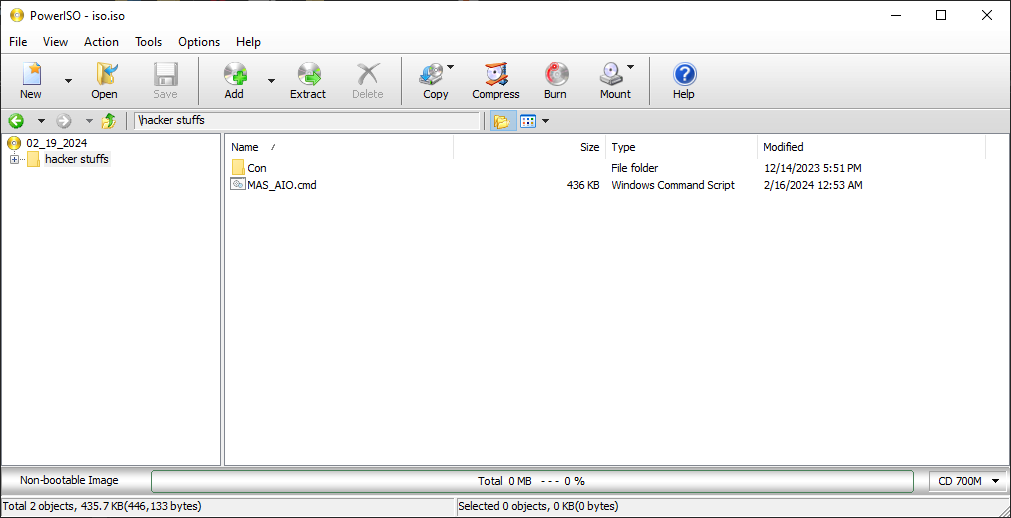The image size is (1011, 518).
Task: Open the view mode dropdown arrow
Action: point(545,121)
